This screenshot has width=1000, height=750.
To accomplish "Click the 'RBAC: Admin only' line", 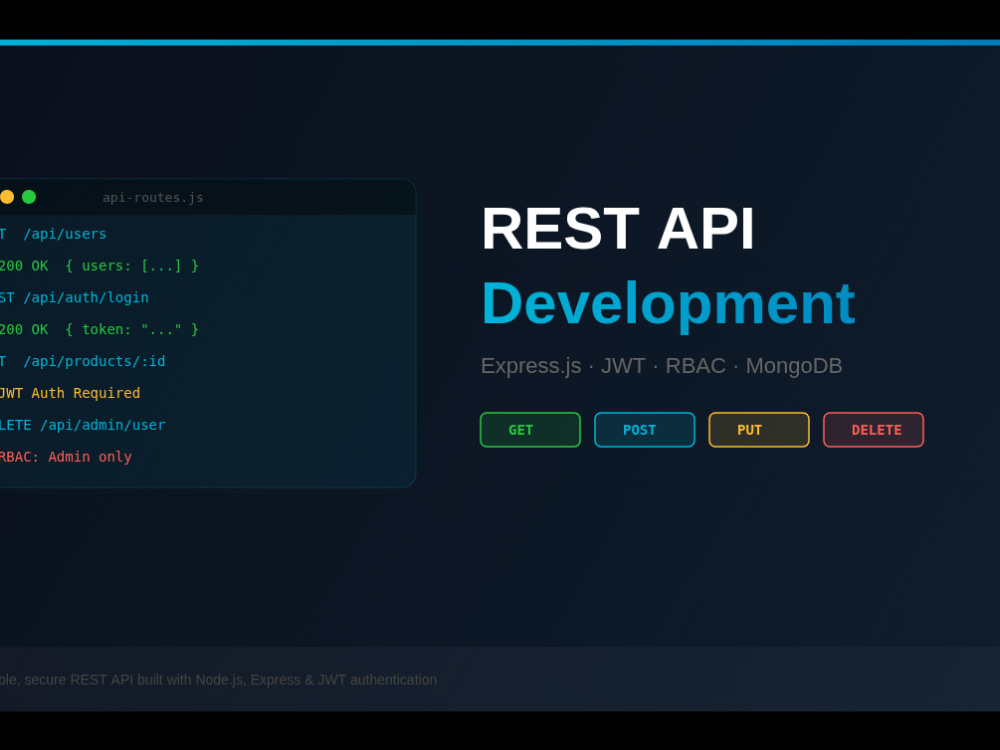I will coord(66,457).
